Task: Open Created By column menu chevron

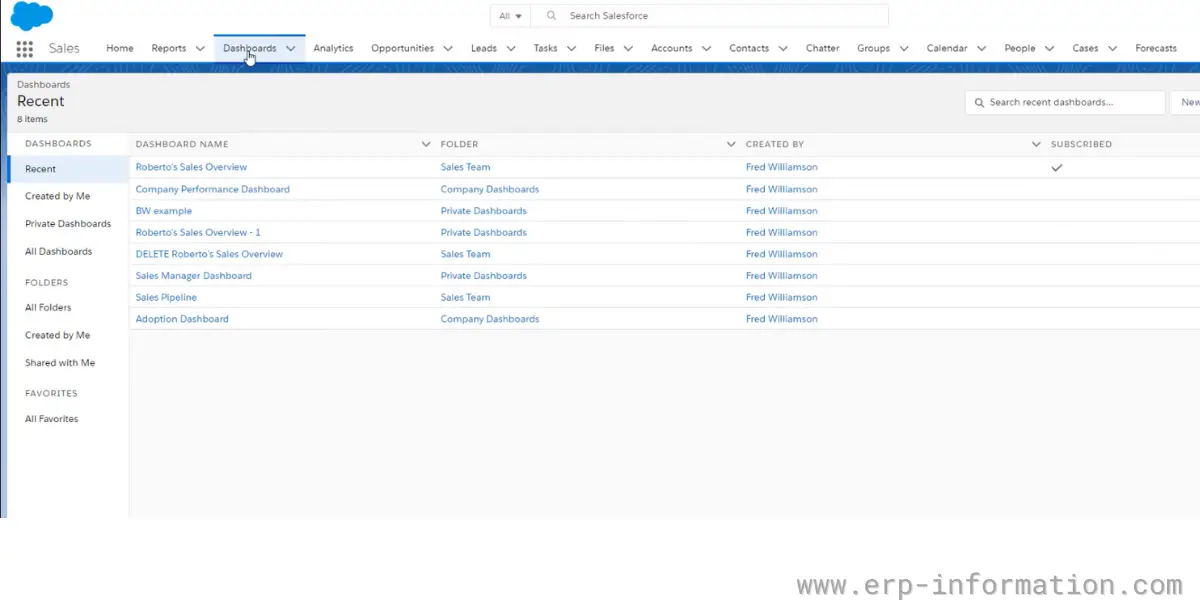Action: pos(1036,144)
